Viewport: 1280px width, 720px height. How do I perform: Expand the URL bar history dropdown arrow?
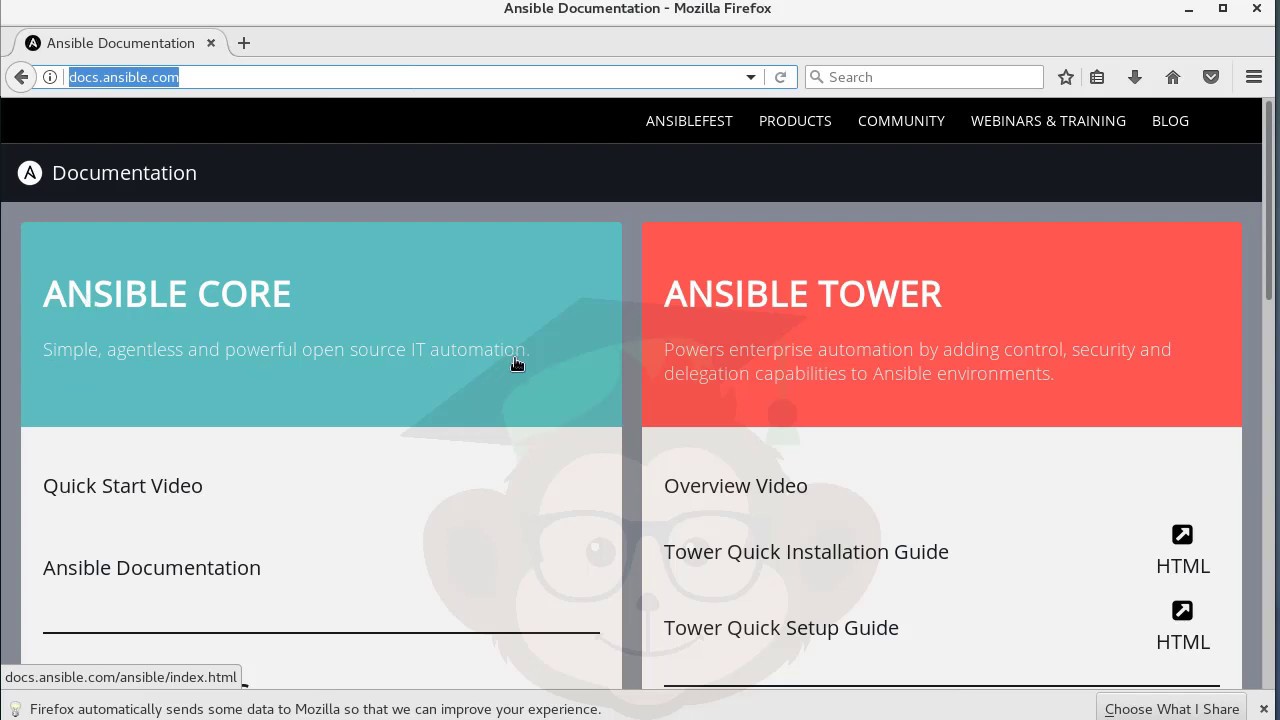click(751, 77)
